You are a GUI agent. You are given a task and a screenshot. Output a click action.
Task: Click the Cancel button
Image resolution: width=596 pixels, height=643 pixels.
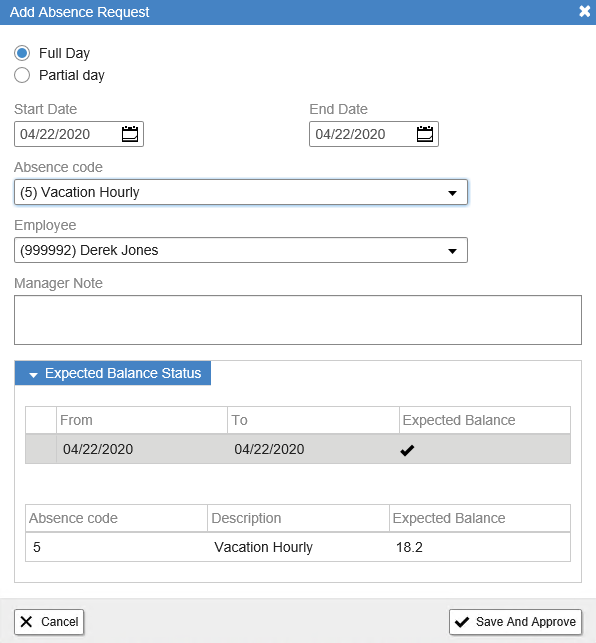click(49, 622)
